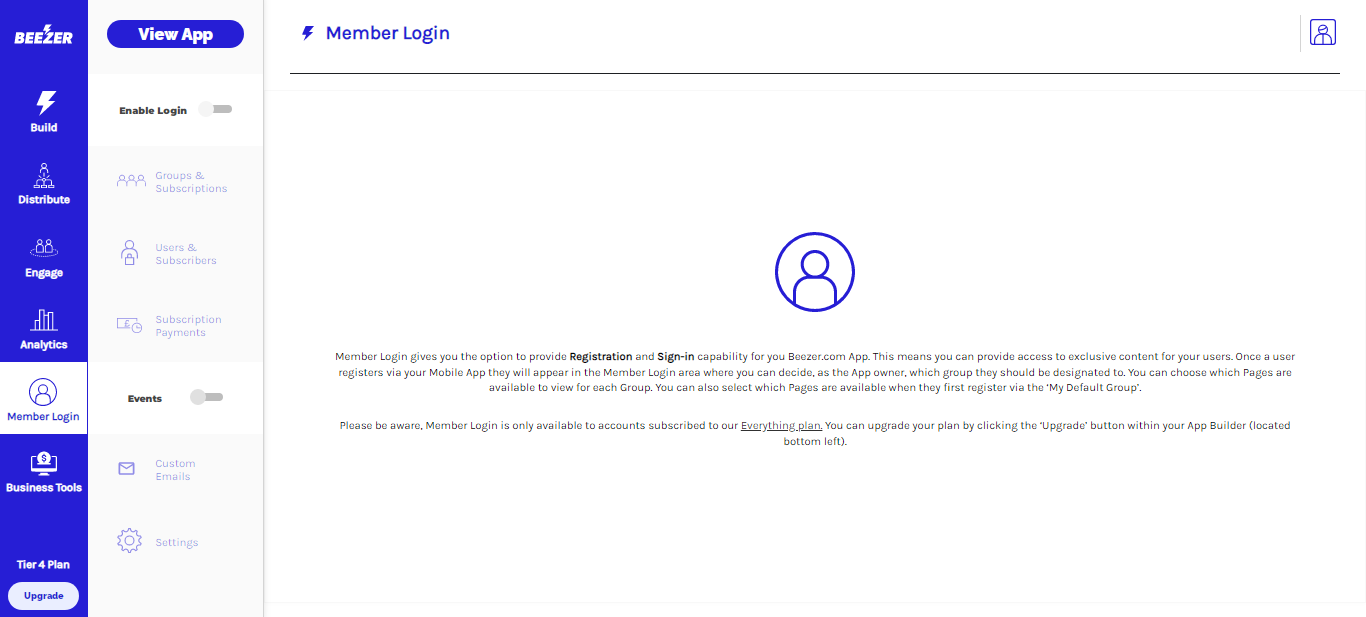Viewport: 1366px width, 617px height.
Task: Click the large user avatar illustration
Action: click(x=815, y=272)
